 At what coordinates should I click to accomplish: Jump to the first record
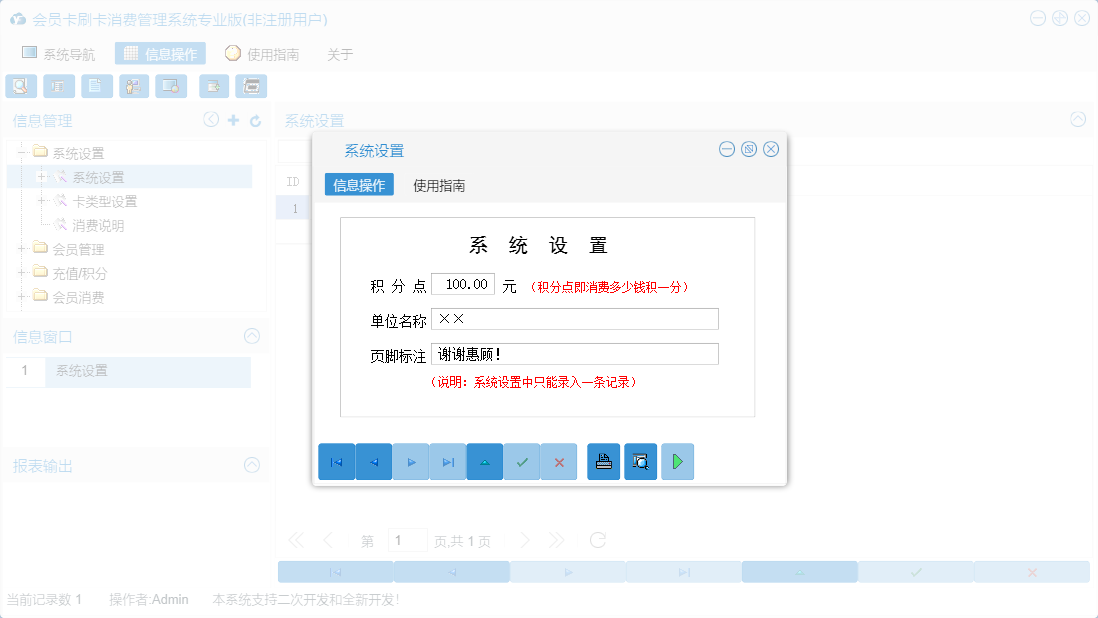337,461
